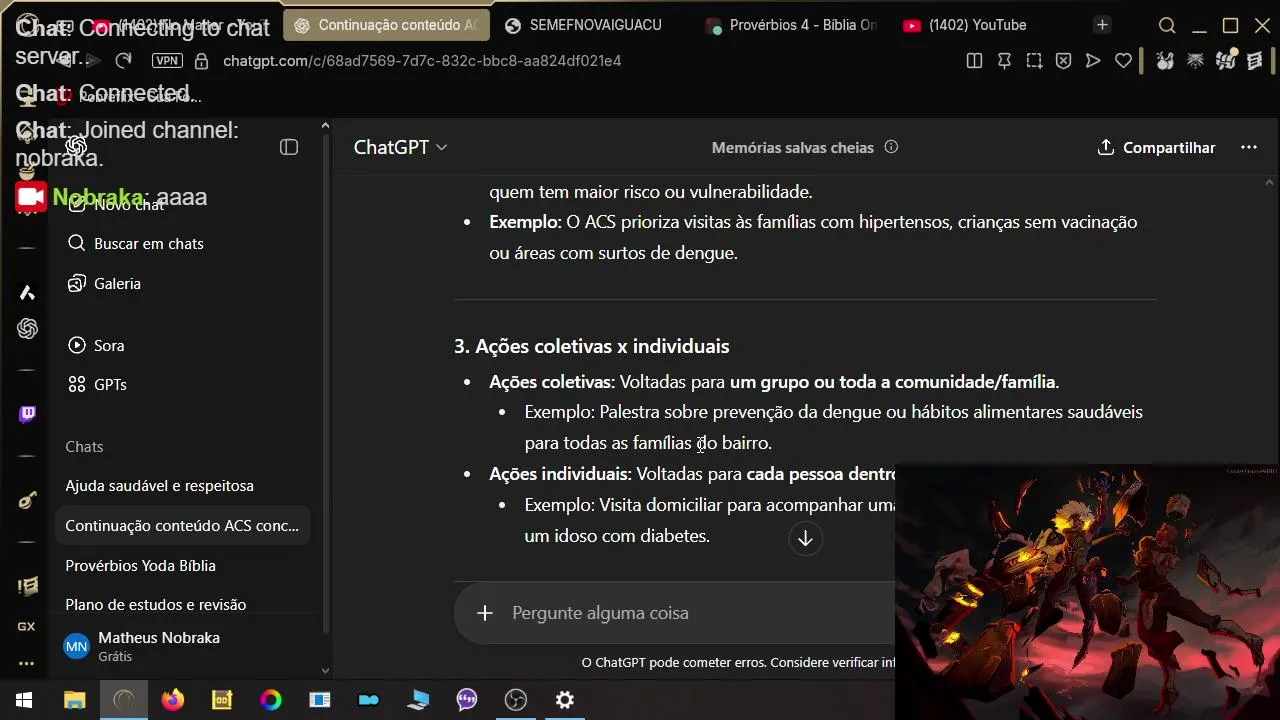Open ChatGPT model selector dropdown

click(400, 147)
